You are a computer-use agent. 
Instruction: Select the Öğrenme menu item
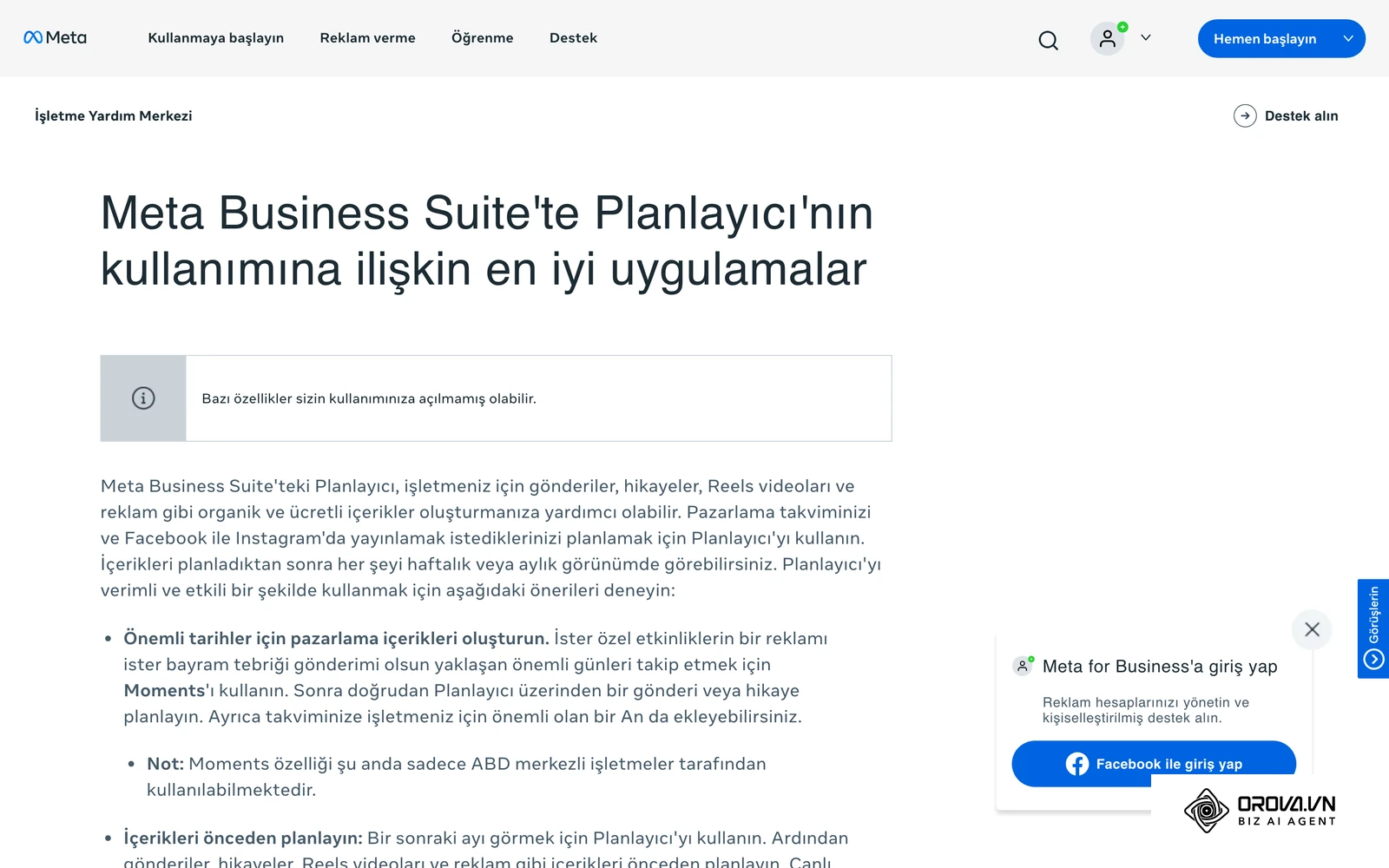[x=483, y=38]
